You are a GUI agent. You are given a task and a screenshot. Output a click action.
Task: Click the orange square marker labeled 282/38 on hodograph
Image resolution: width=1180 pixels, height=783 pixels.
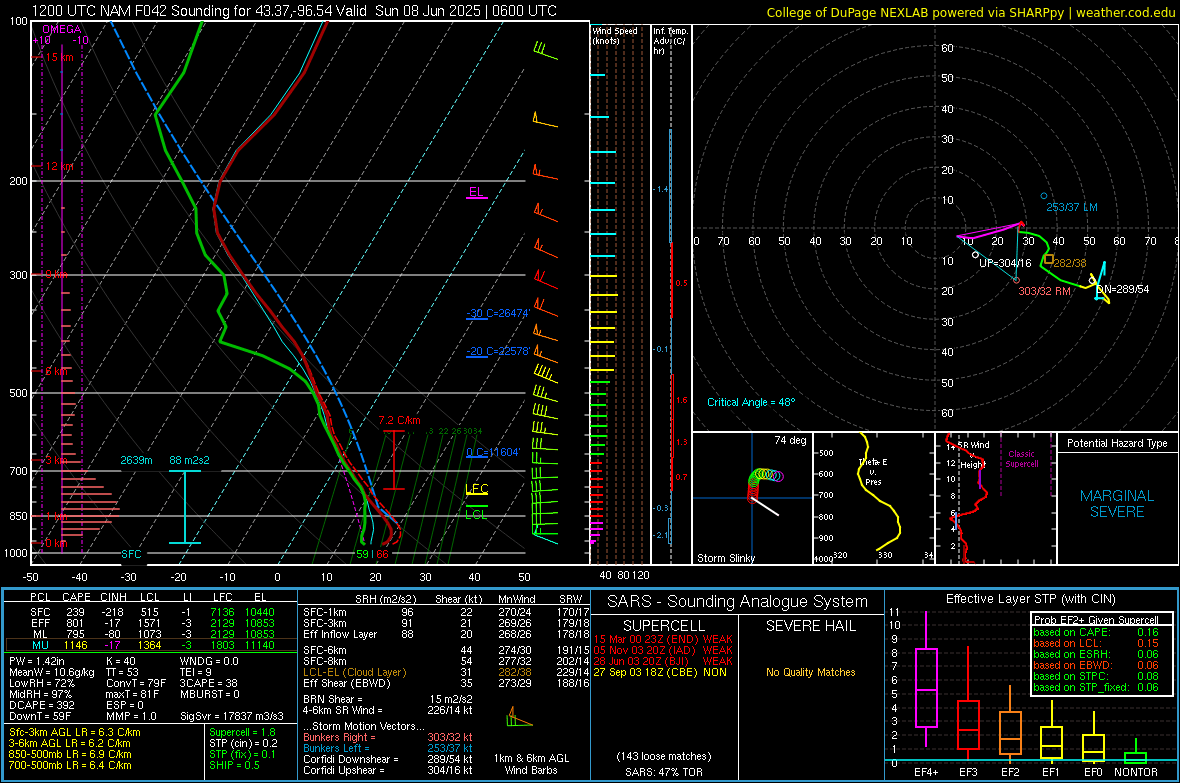[1048, 259]
